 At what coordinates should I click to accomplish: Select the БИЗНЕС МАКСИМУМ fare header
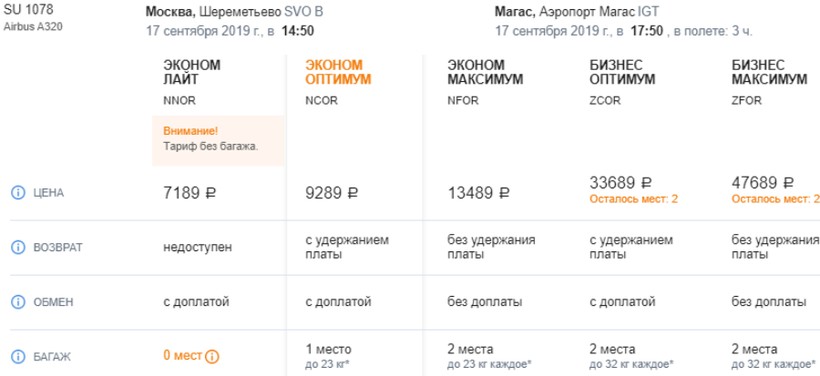click(x=769, y=72)
